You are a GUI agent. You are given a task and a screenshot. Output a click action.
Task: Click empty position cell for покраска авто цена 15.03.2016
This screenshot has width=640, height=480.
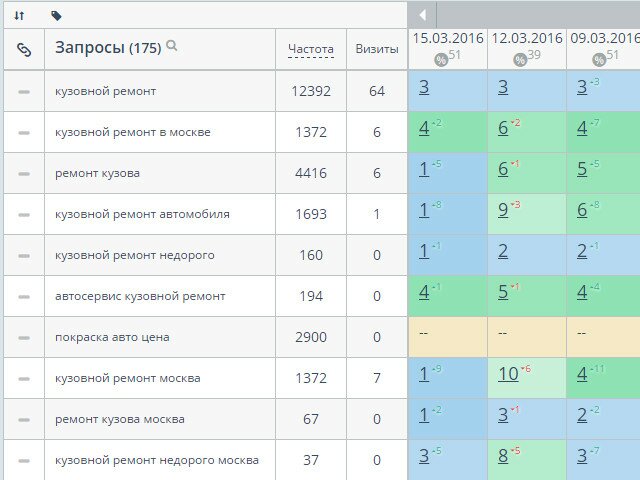click(x=448, y=337)
